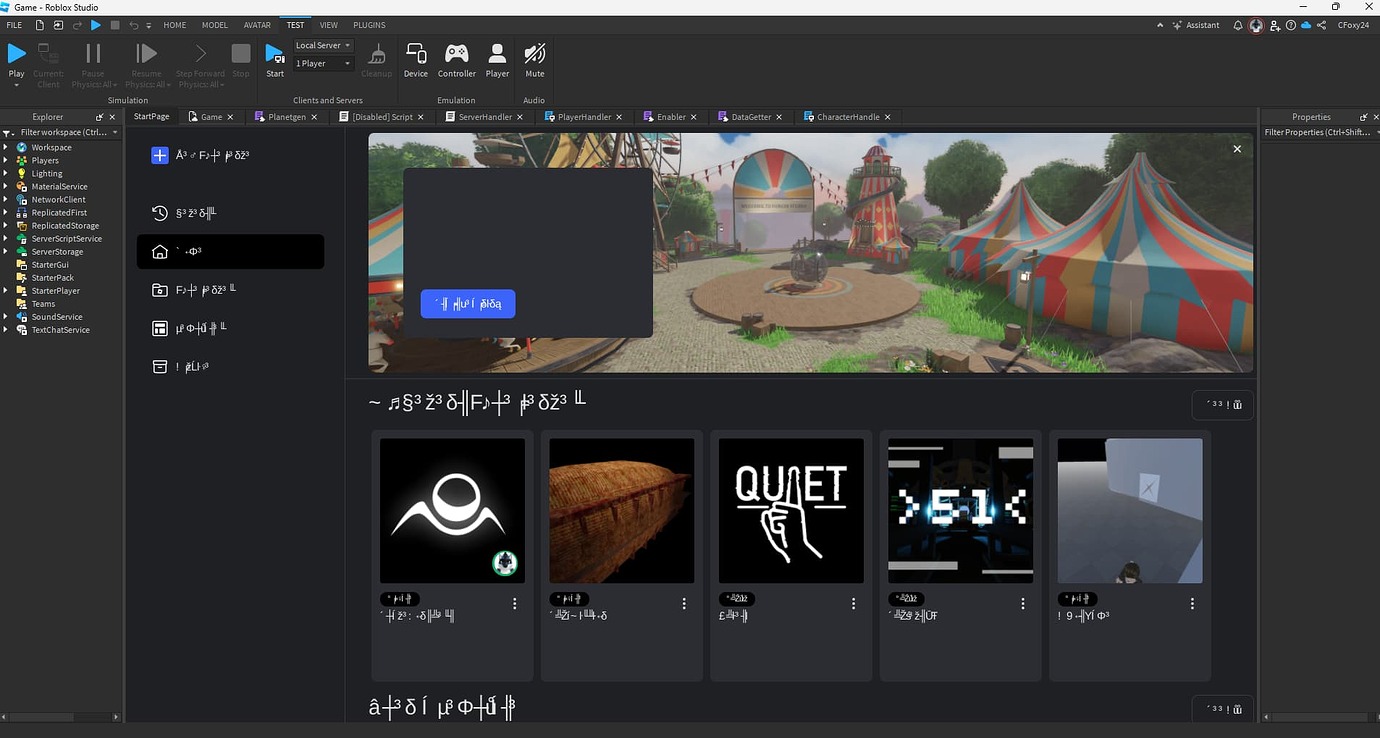
Task: Click the Filter workspace search field
Action: pos(60,132)
